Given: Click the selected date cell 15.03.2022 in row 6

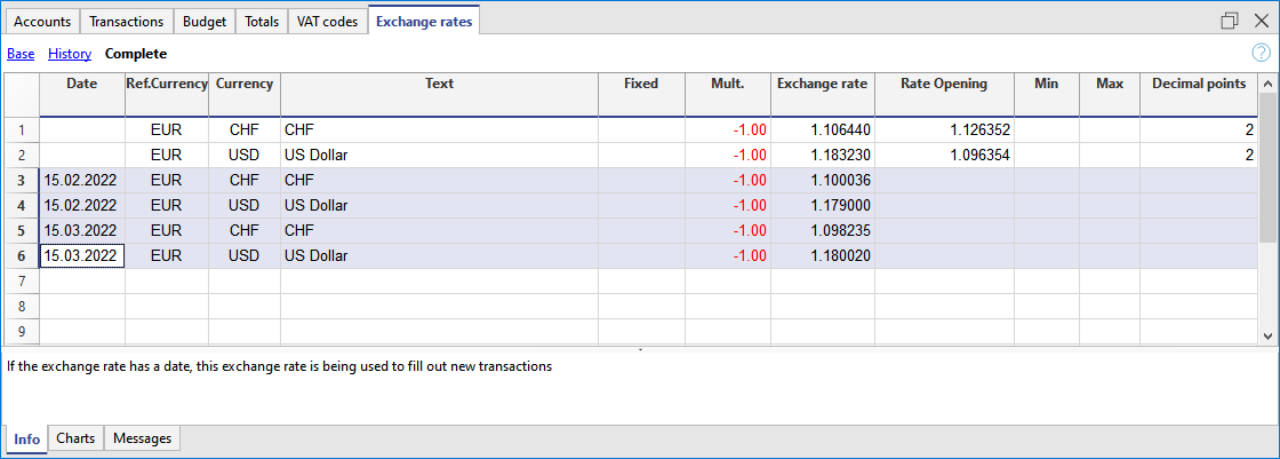Looking at the screenshot, I should [x=82, y=256].
